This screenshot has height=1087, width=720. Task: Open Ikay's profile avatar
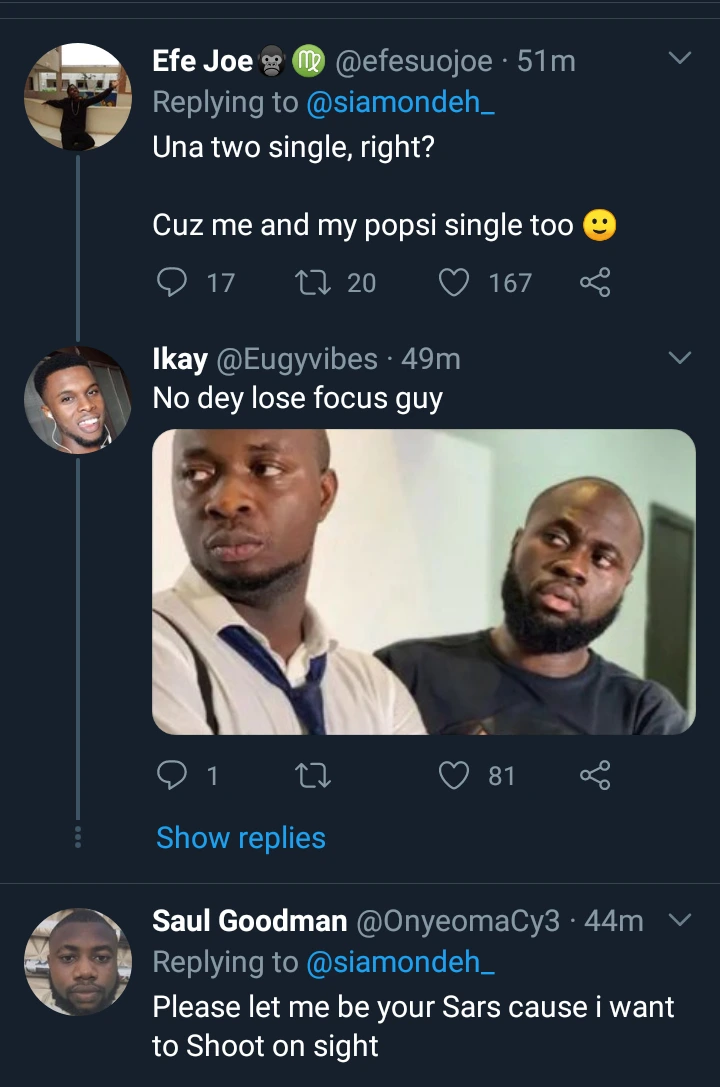click(77, 400)
